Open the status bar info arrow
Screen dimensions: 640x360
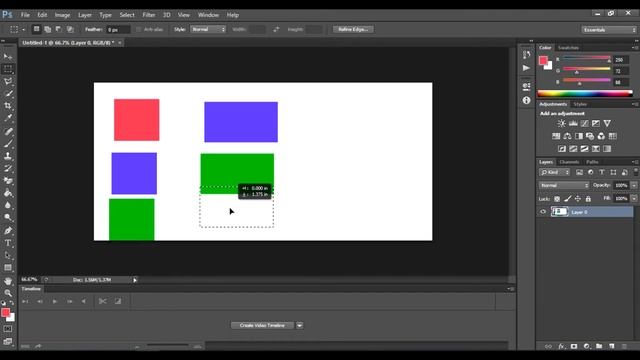click(x=135, y=280)
